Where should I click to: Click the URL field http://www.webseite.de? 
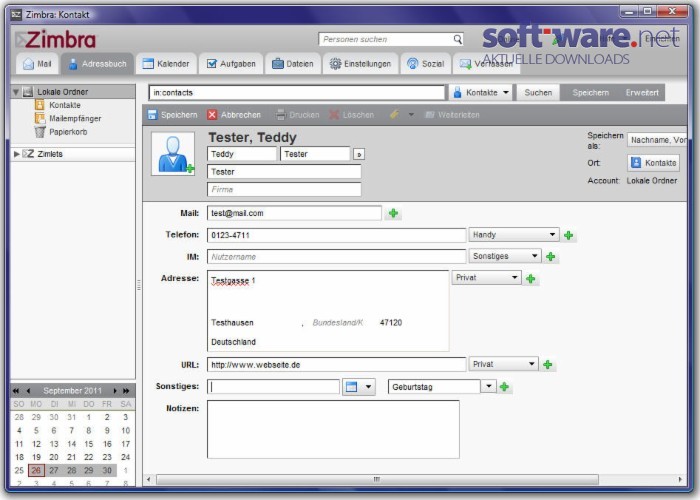[x=336, y=365]
